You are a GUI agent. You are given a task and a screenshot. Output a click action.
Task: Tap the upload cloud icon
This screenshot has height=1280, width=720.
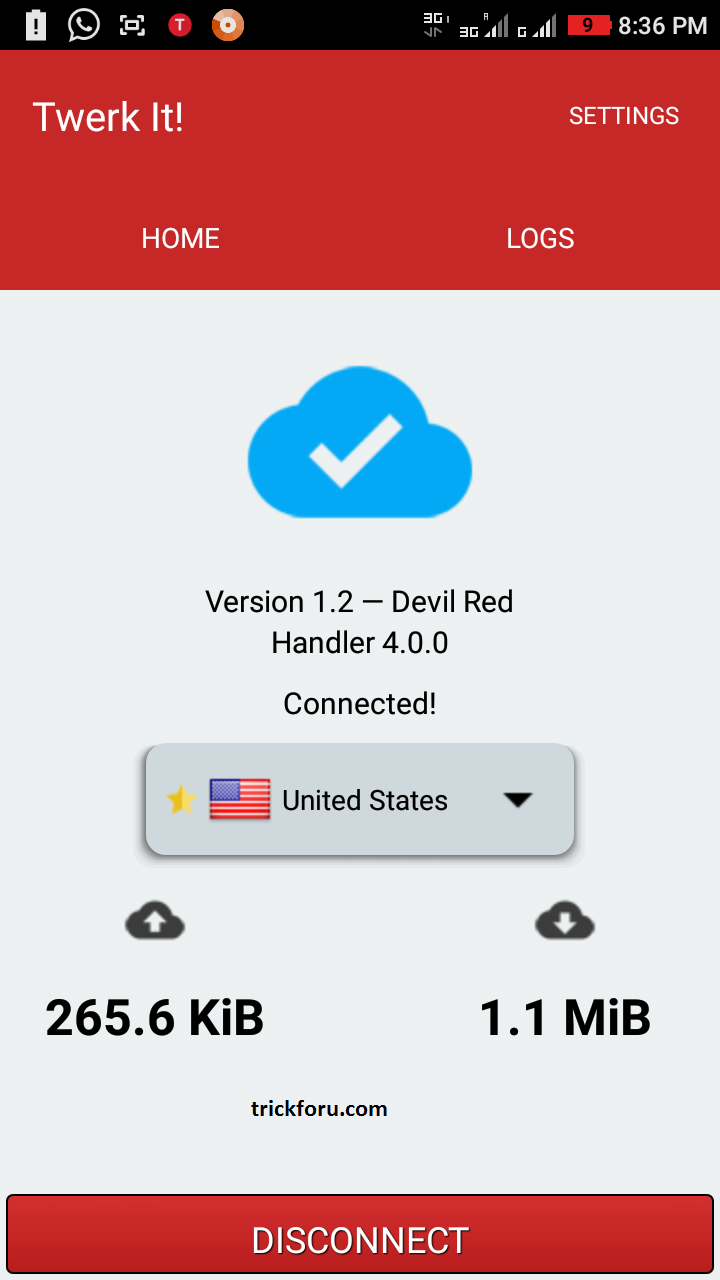pyautogui.click(x=155, y=921)
